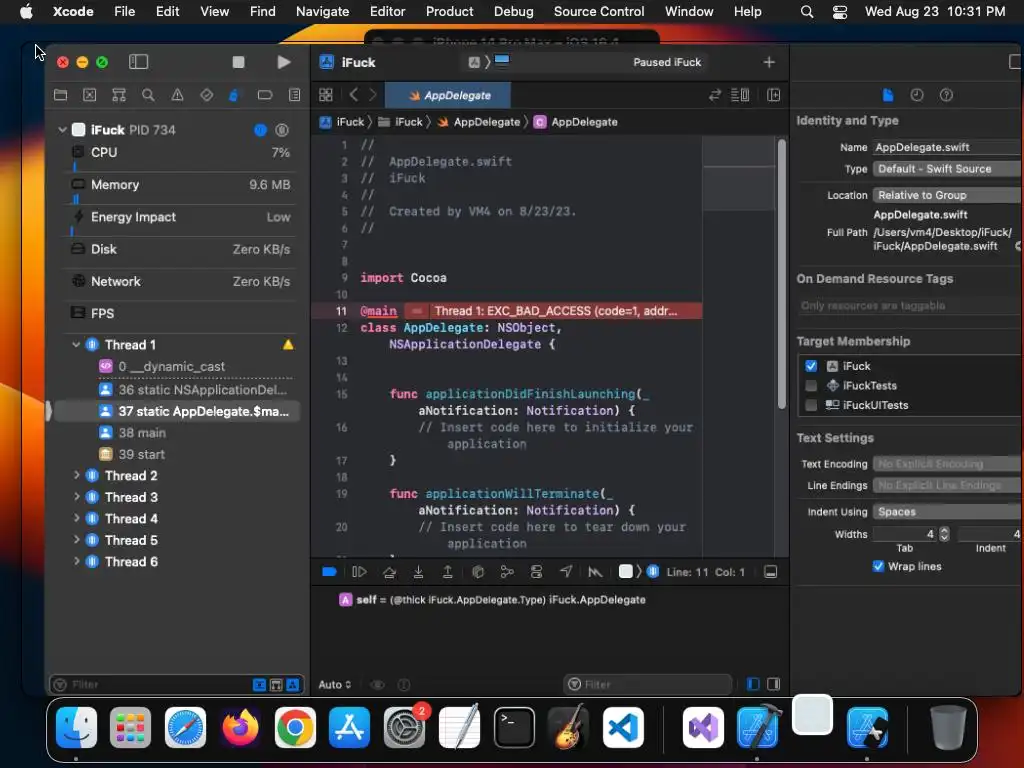Select the Debug navigator icon
The image size is (1024, 768).
click(234, 95)
